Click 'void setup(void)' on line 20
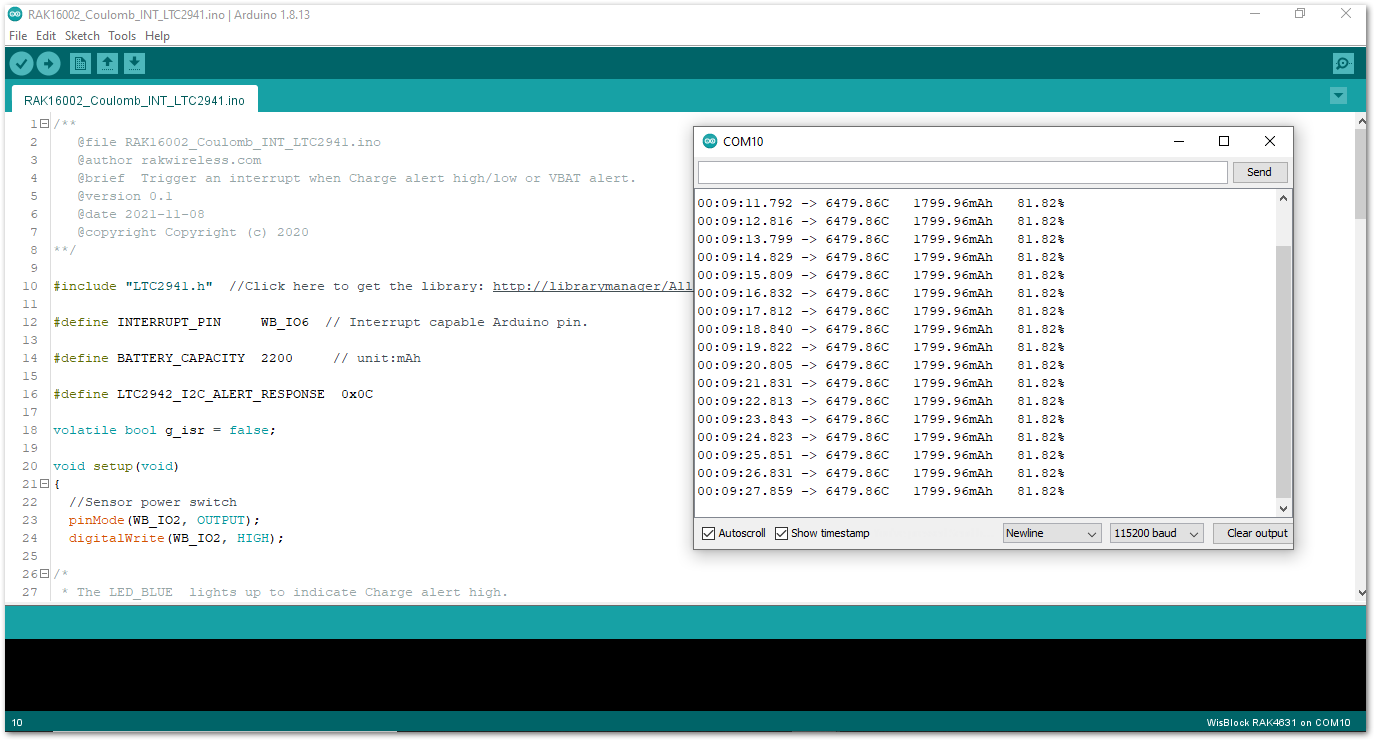The width and height of the screenshot is (1375, 741). [x=116, y=466]
